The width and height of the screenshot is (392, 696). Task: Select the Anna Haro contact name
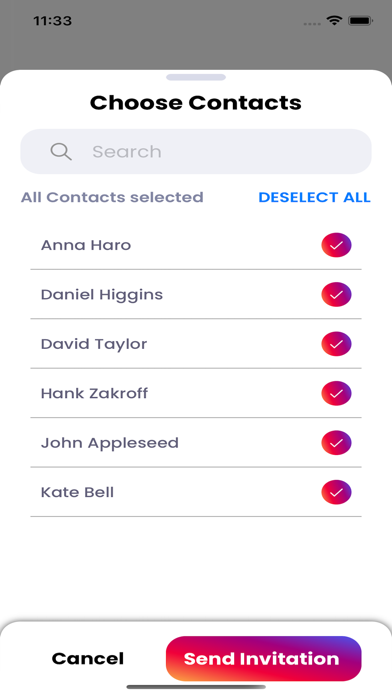pyautogui.click(x=86, y=245)
